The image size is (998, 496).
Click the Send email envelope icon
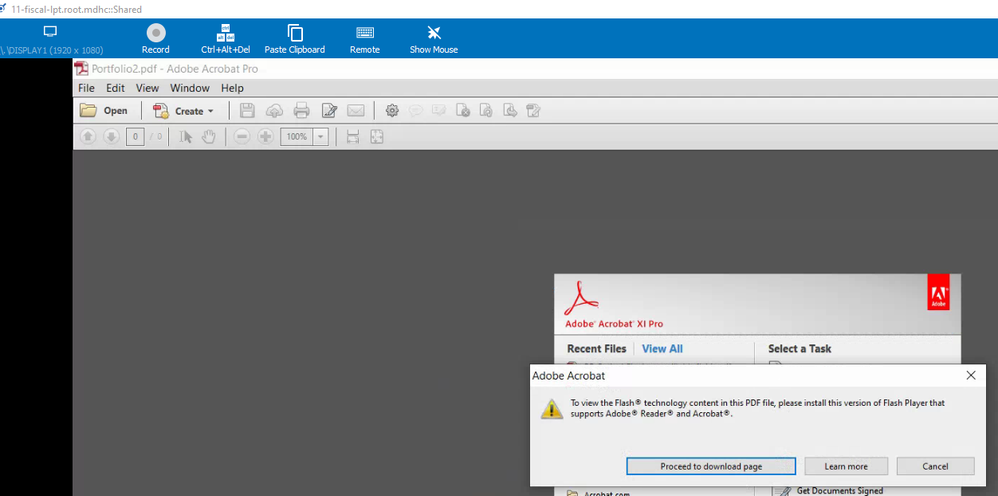pos(356,111)
